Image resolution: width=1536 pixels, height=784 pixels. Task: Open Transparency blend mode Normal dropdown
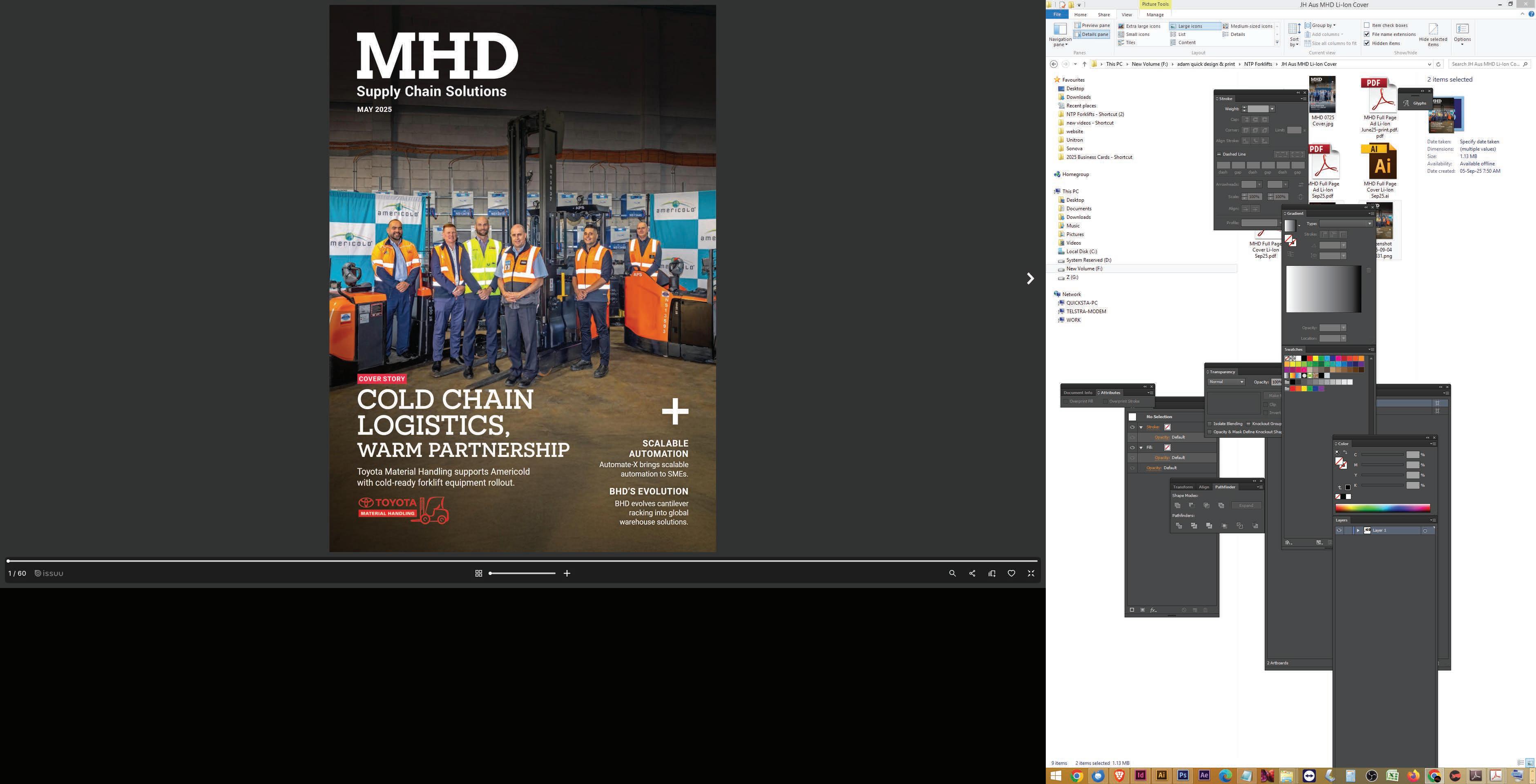1226,382
